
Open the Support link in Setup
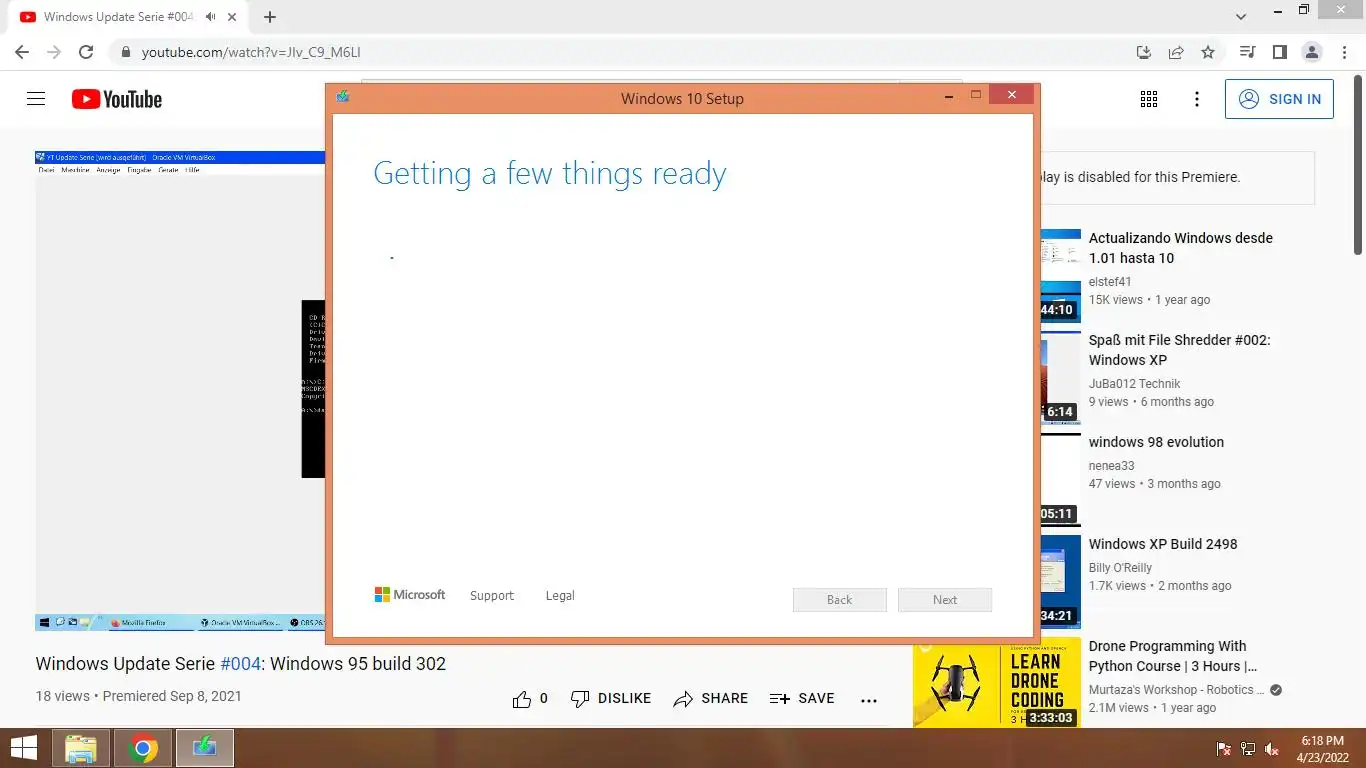[492, 595]
